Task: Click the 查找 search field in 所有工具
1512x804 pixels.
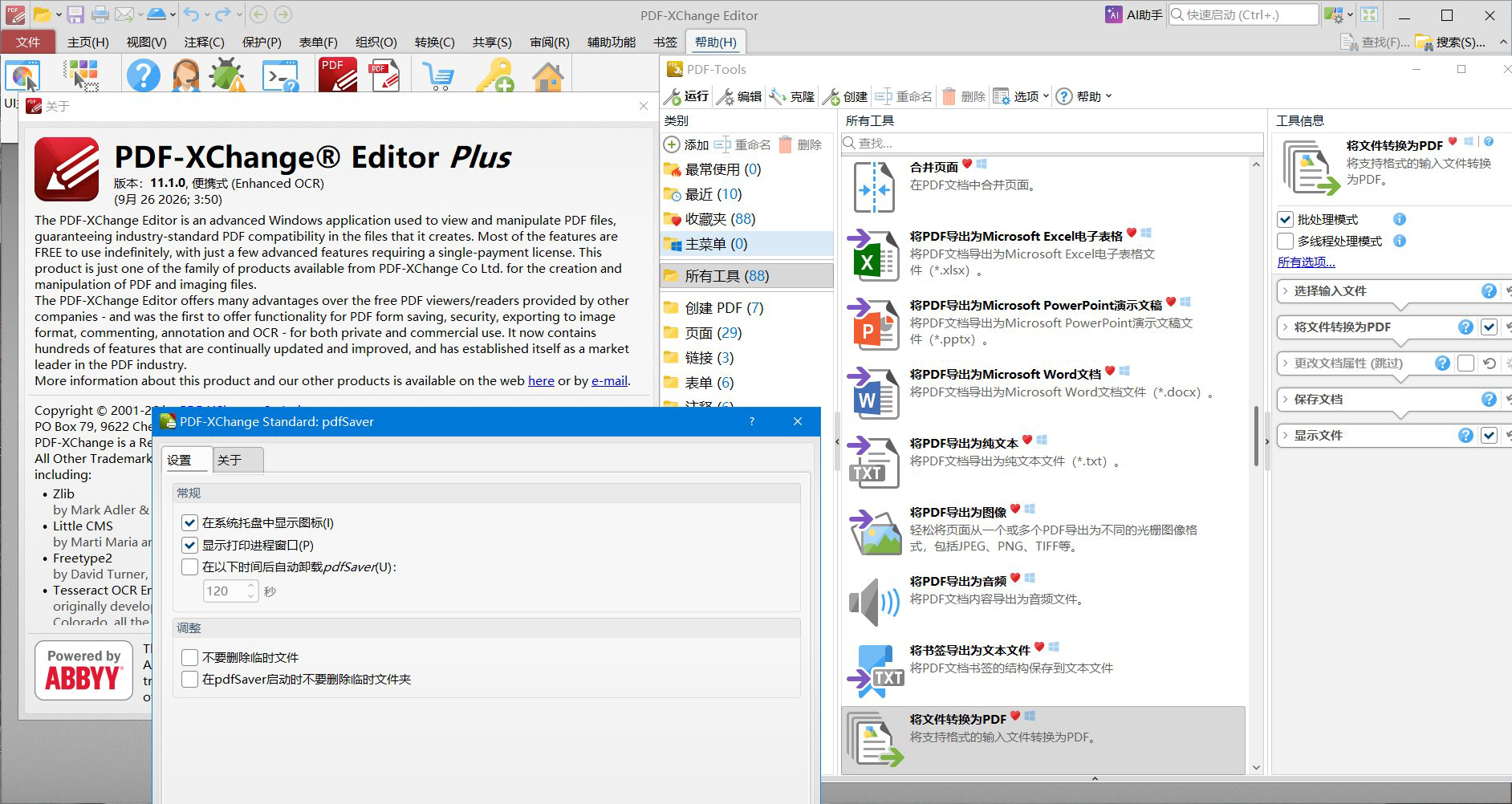Action: coord(1052,143)
